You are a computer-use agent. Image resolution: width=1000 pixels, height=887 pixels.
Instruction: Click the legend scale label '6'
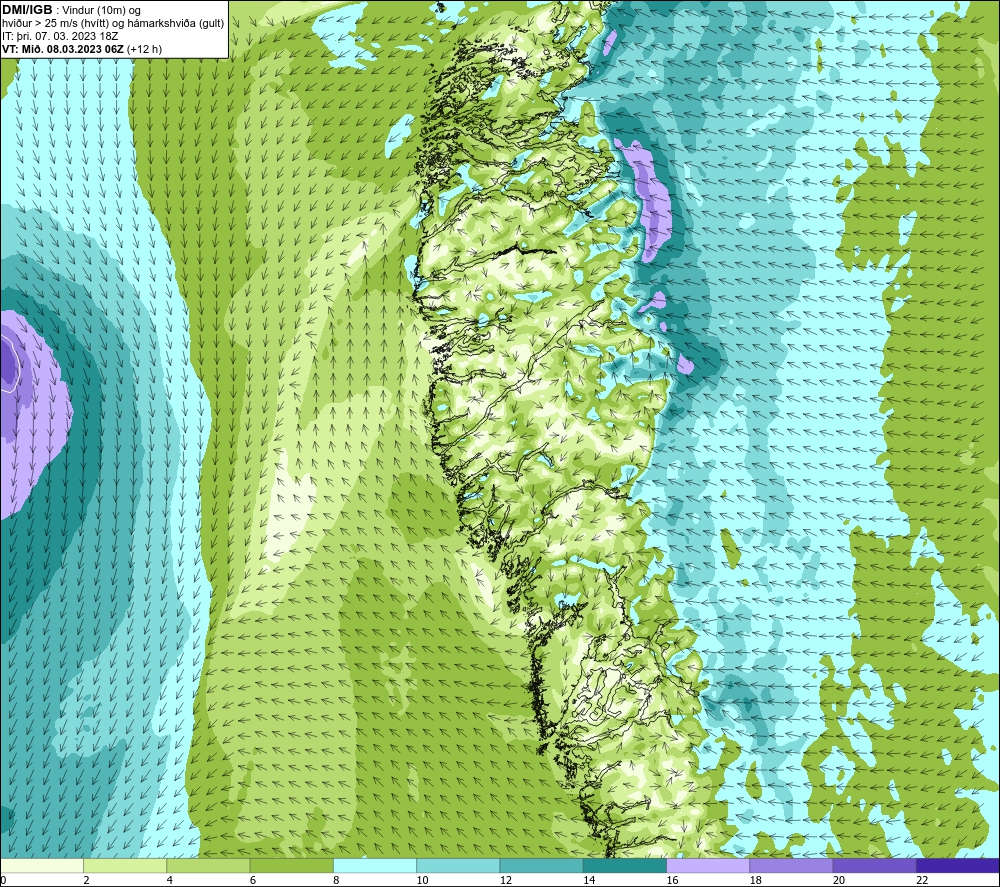pyautogui.click(x=253, y=880)
